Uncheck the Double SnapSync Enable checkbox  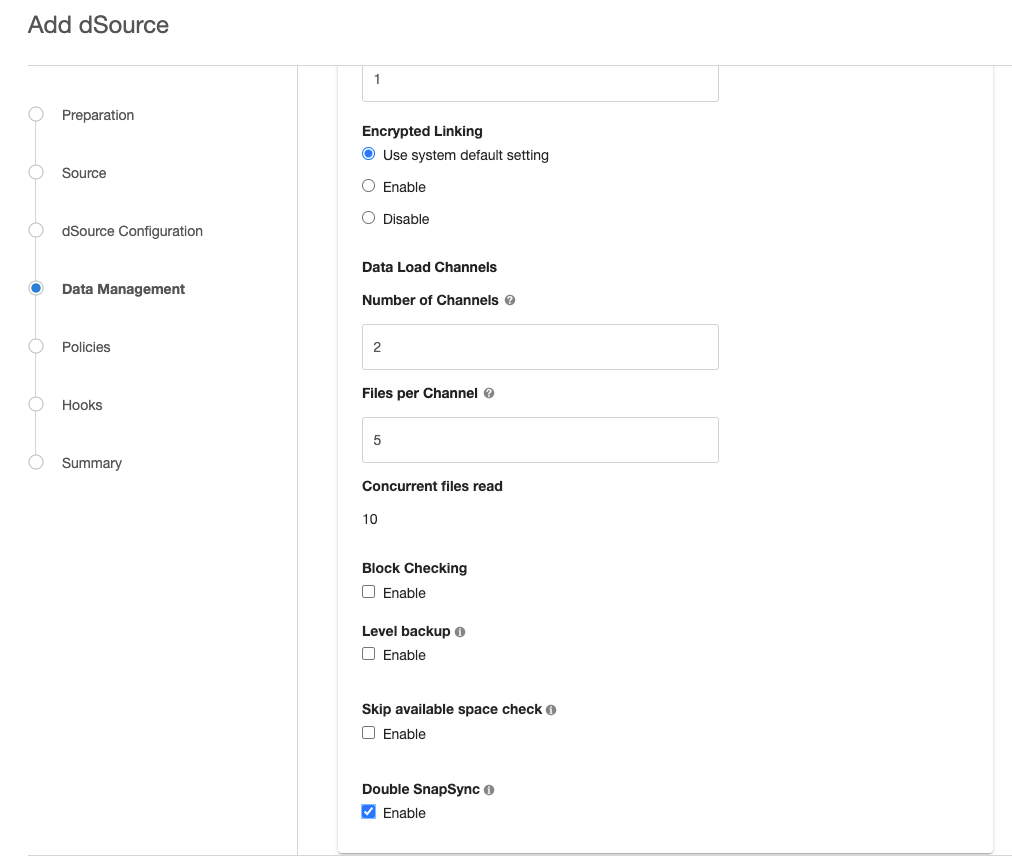tap(368, 811)
